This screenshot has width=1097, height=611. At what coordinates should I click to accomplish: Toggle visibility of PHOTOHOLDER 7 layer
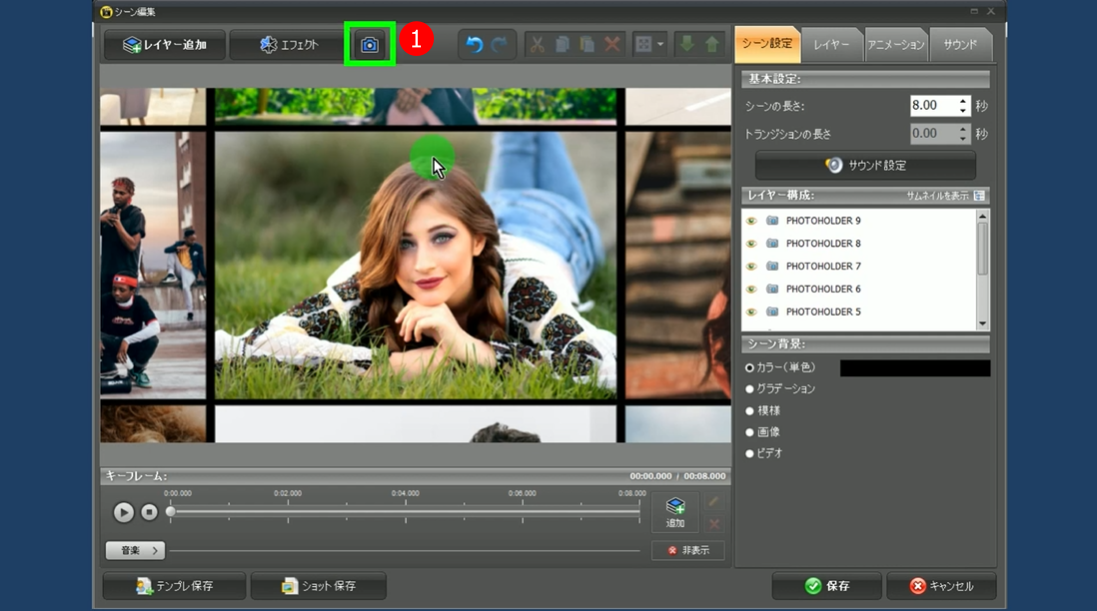[751, 267]
